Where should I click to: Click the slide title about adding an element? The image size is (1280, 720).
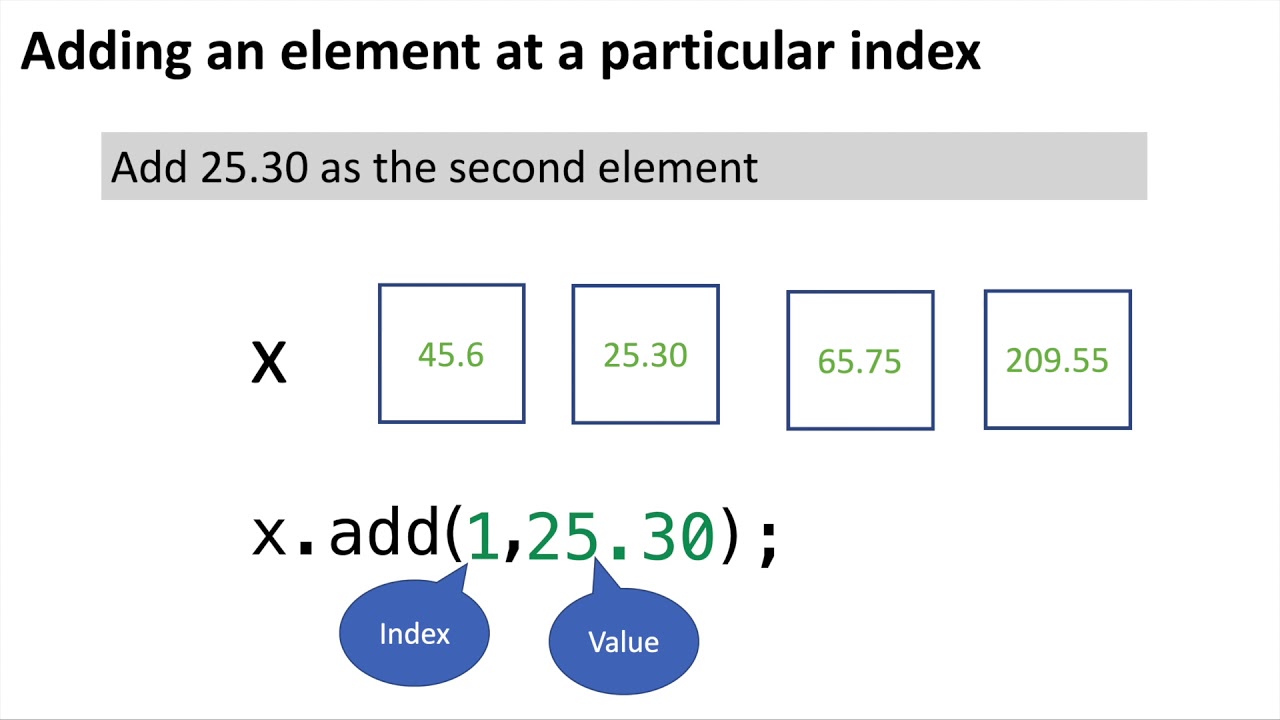pos(500,52)
